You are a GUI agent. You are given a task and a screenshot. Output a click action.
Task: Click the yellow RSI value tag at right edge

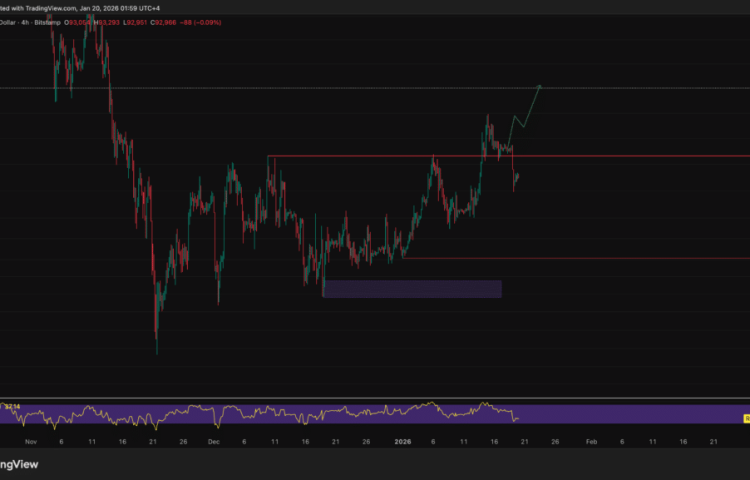point(745,416)
